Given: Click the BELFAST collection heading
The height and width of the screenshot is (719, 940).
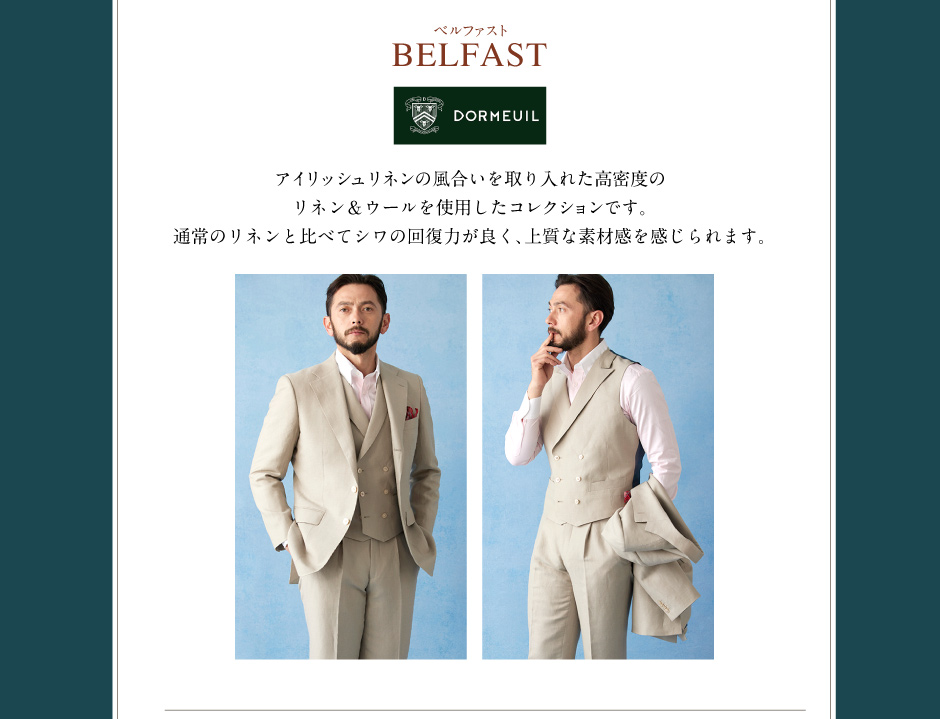Looking at the screenshot, I should (469, 55).
